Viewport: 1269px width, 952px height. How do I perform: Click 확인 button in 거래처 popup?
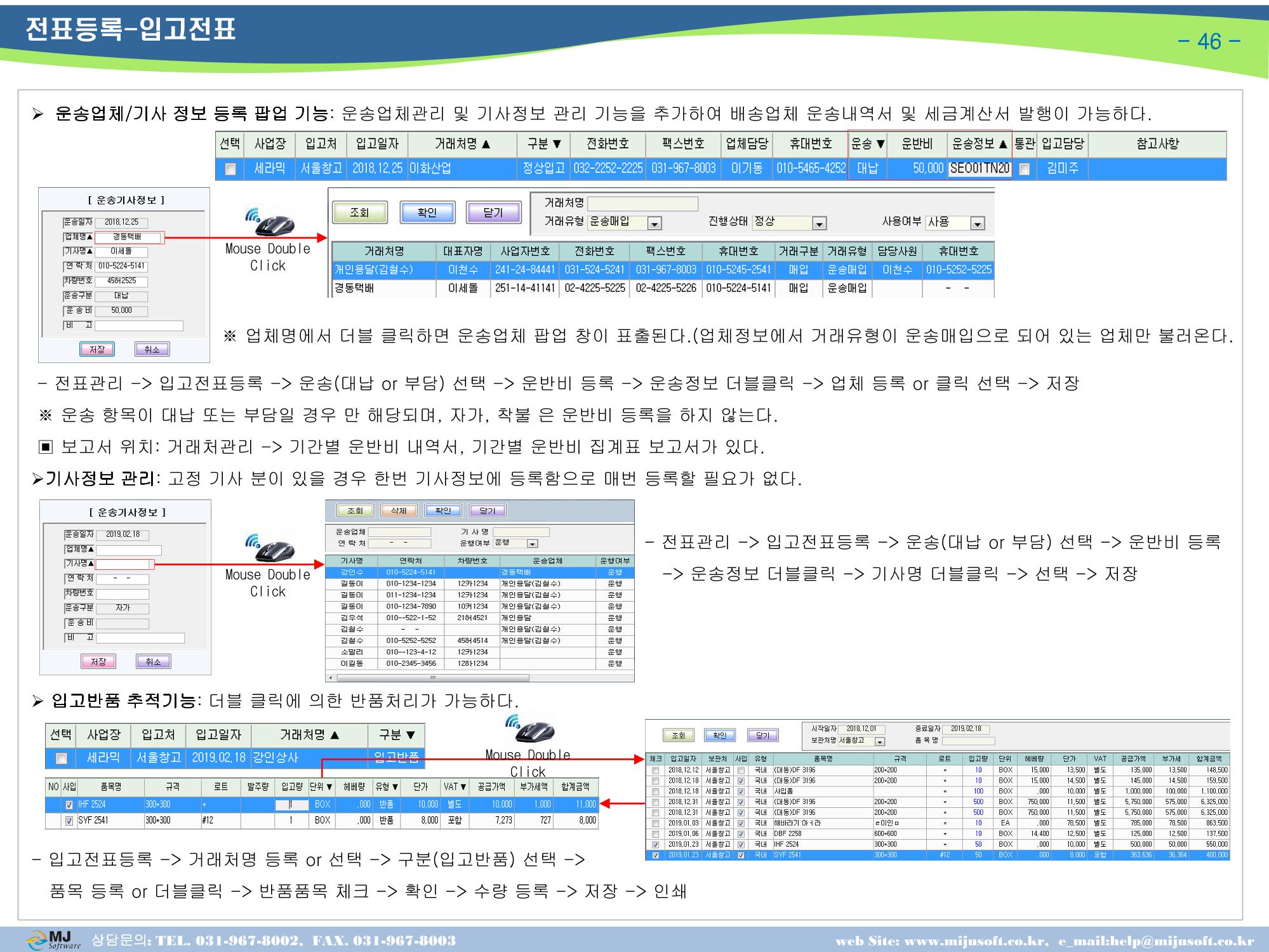[427, 213]
